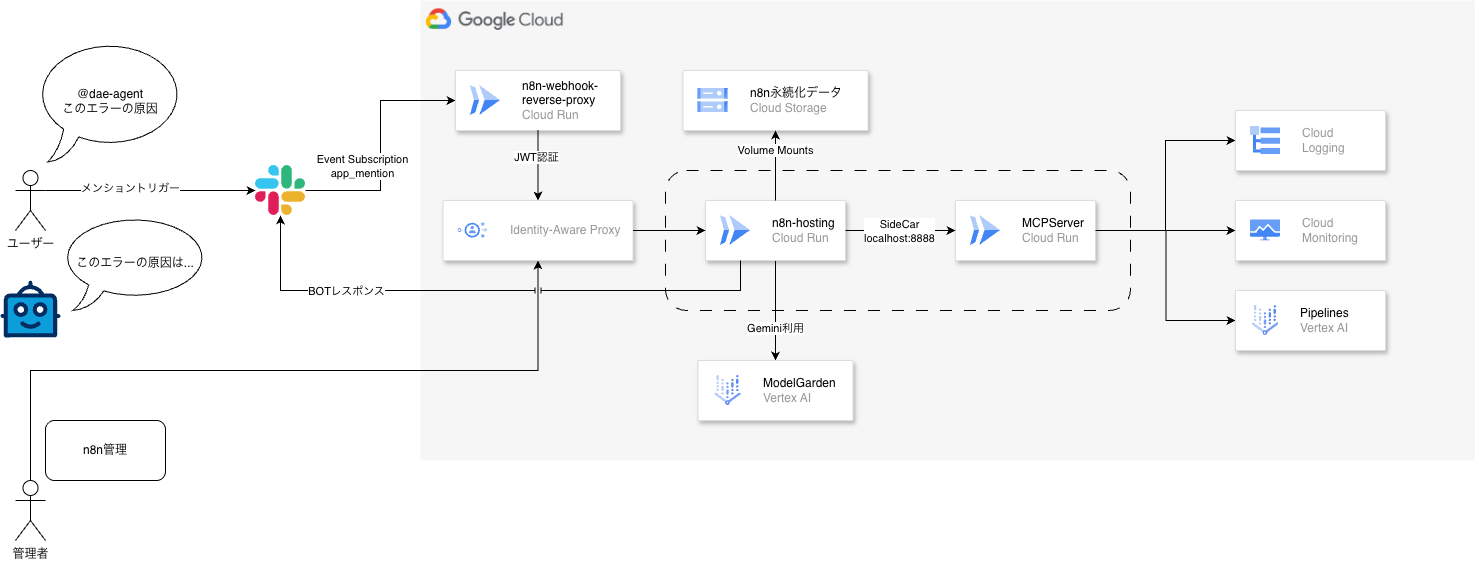
Task: Click the Identity-Aware Proxy icon
Action: 473,230
